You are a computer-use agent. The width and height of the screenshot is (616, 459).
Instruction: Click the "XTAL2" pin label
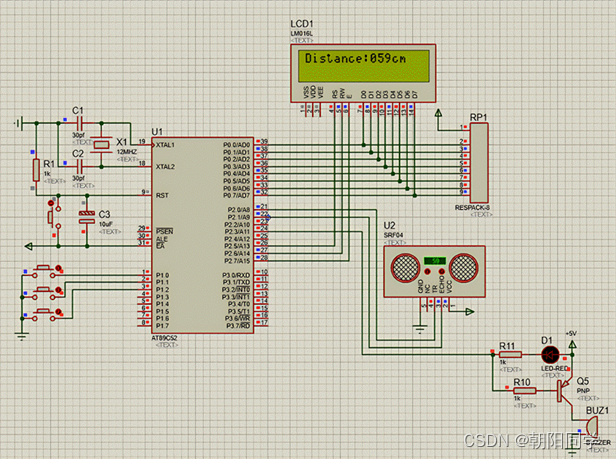(165, 167)
